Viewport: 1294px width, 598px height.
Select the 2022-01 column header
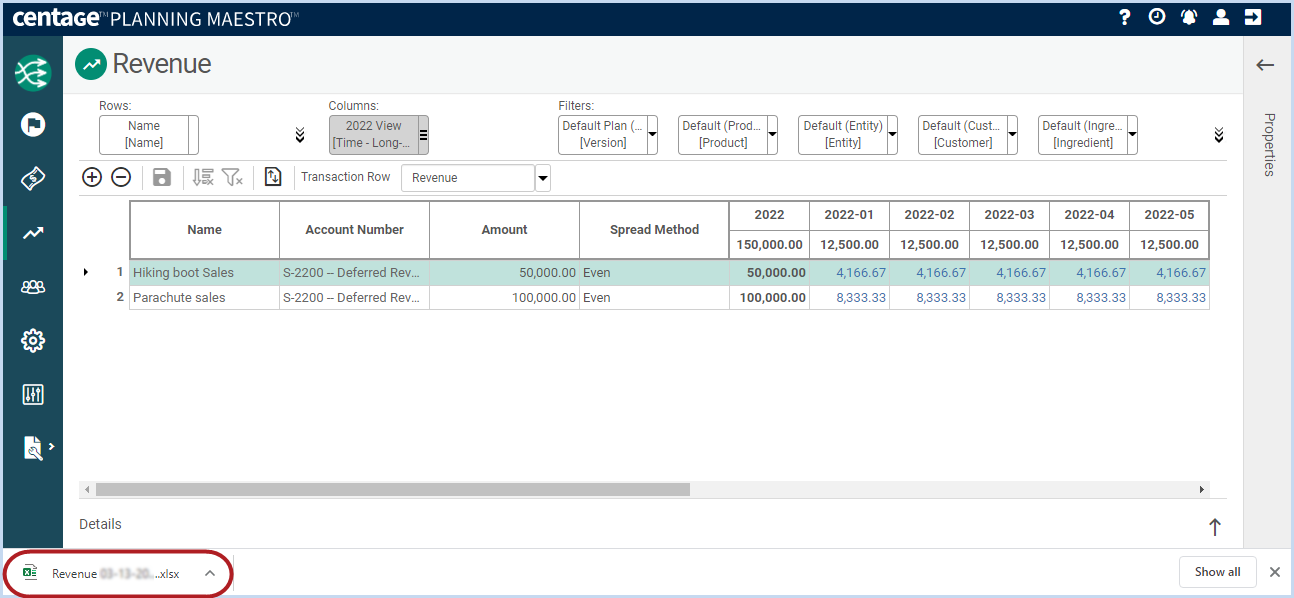point(849,215)
